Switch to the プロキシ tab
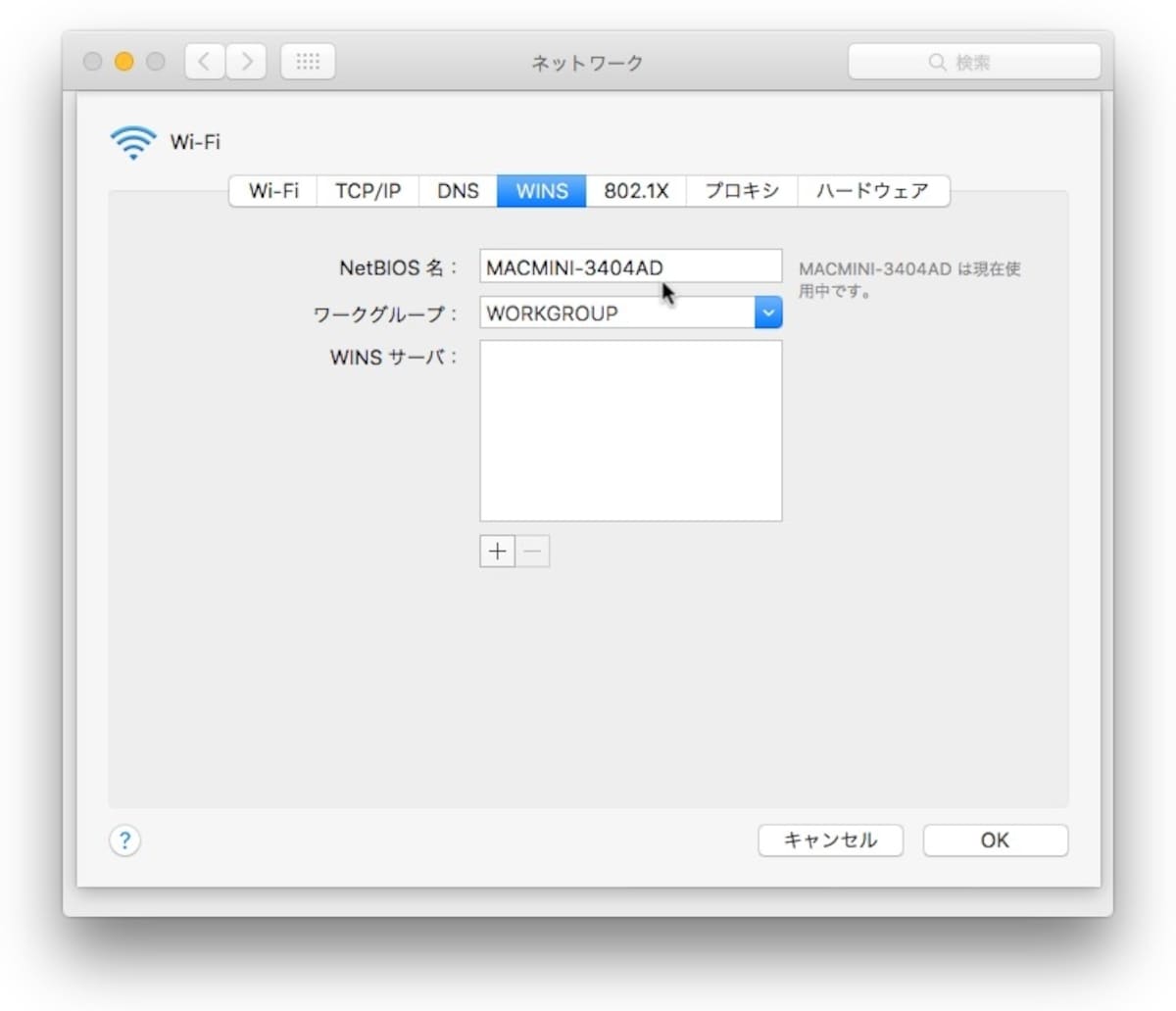 coord(742,190)
